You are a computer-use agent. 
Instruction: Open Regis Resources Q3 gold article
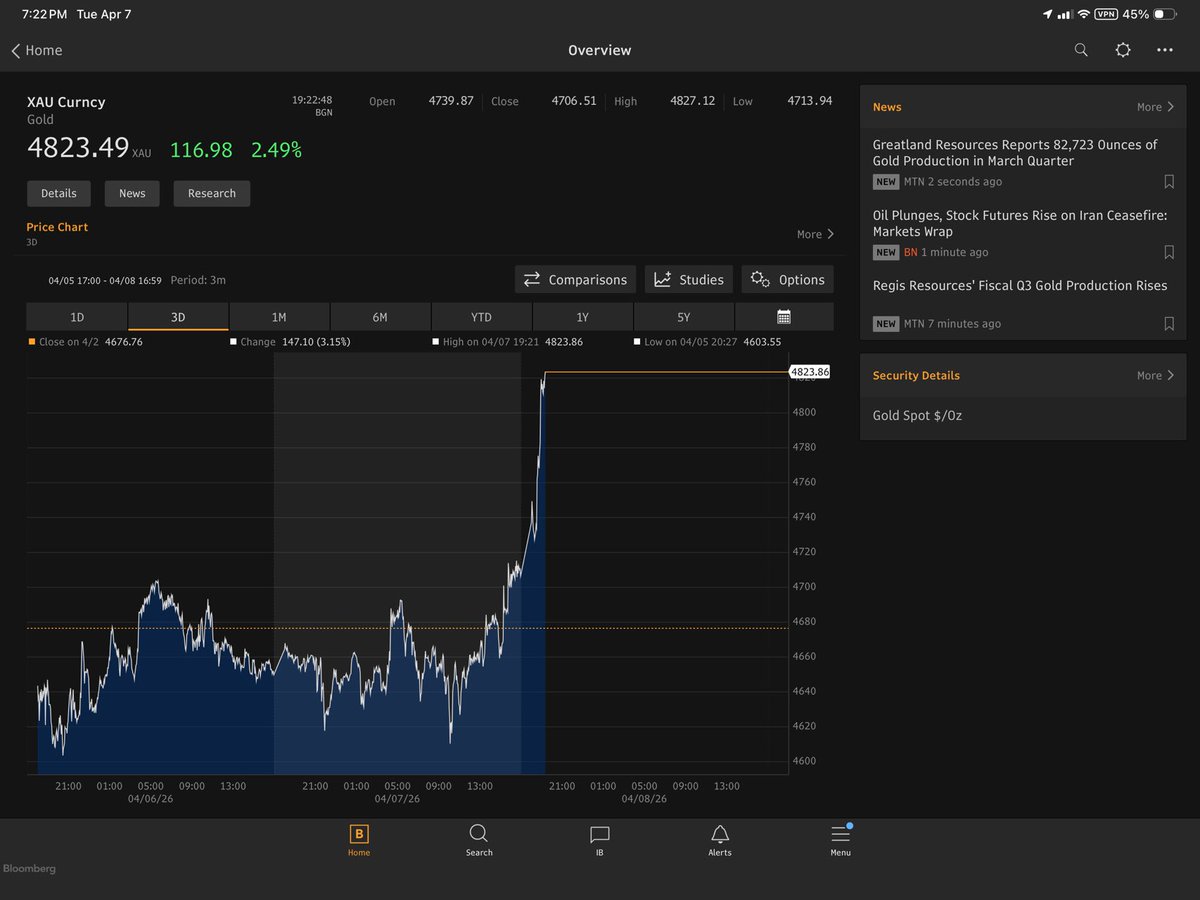click(x=1020, y=286)
